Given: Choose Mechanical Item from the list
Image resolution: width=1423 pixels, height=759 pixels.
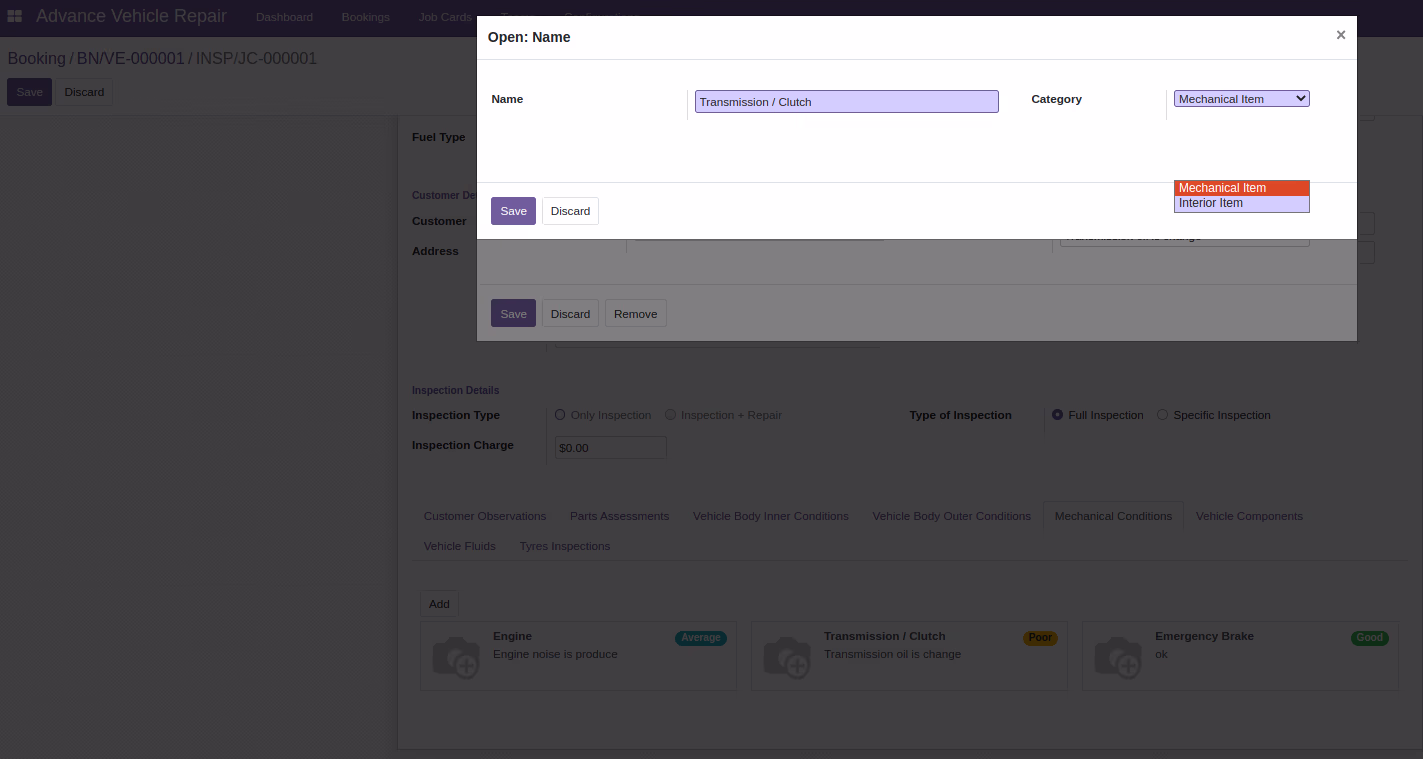Looking at the screenshot, I should (x=1241, y=188).
